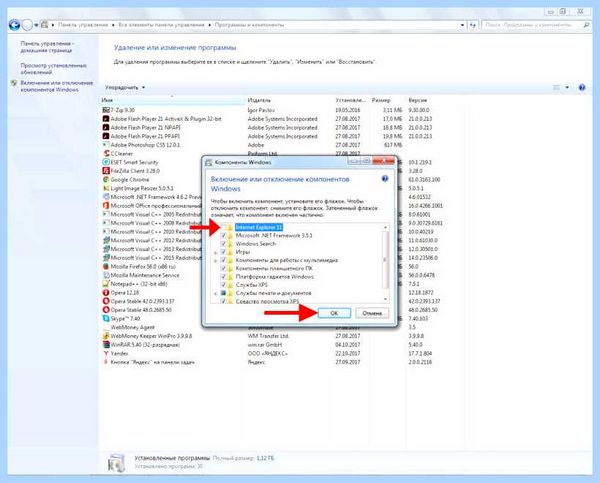This screenshot has height=483, width=600.
Task: Go back with the blue Back arrow
Action: click(15, 25)
